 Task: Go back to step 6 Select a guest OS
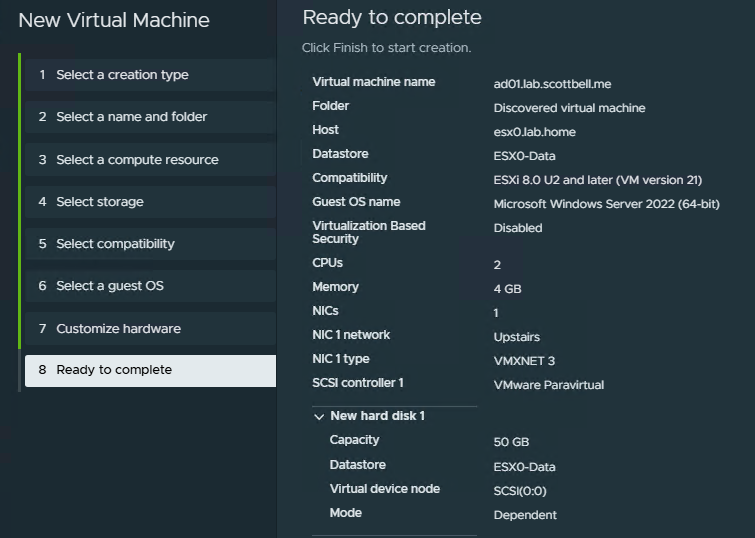point(110,286)
